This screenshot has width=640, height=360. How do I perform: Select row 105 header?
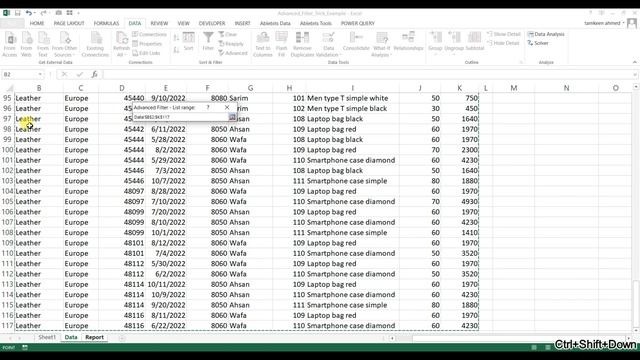coord(7,202)
